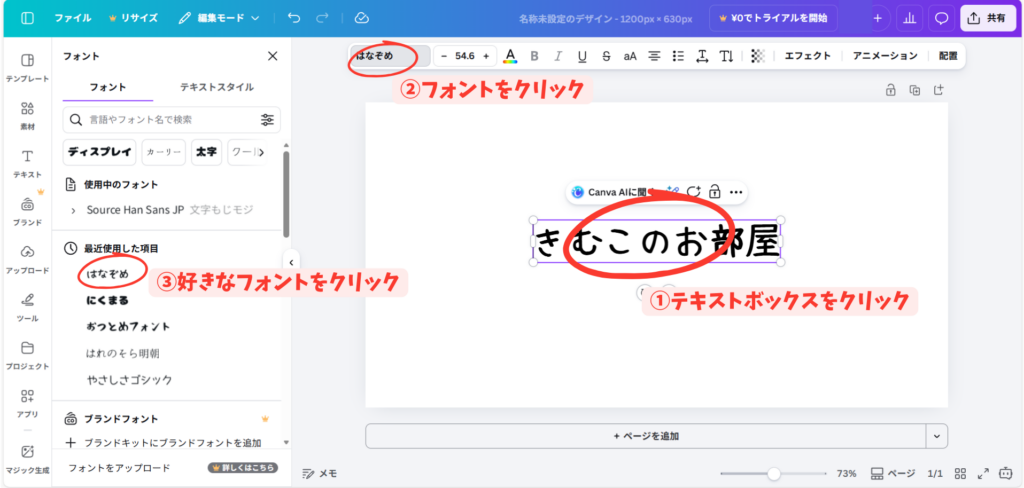The width and height of the screenshot is (1024, 488).
Task: Toggle the main menu panel icon
Action: tap(27, 18)
